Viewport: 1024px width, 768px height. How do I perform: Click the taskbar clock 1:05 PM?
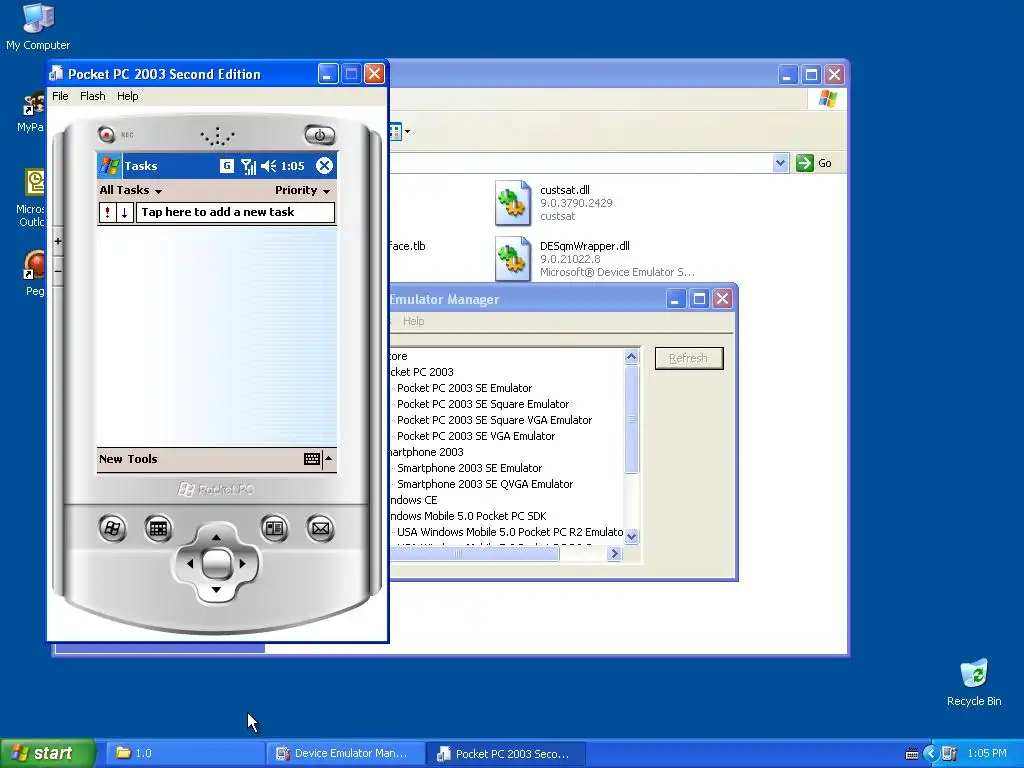pos(987,754)
